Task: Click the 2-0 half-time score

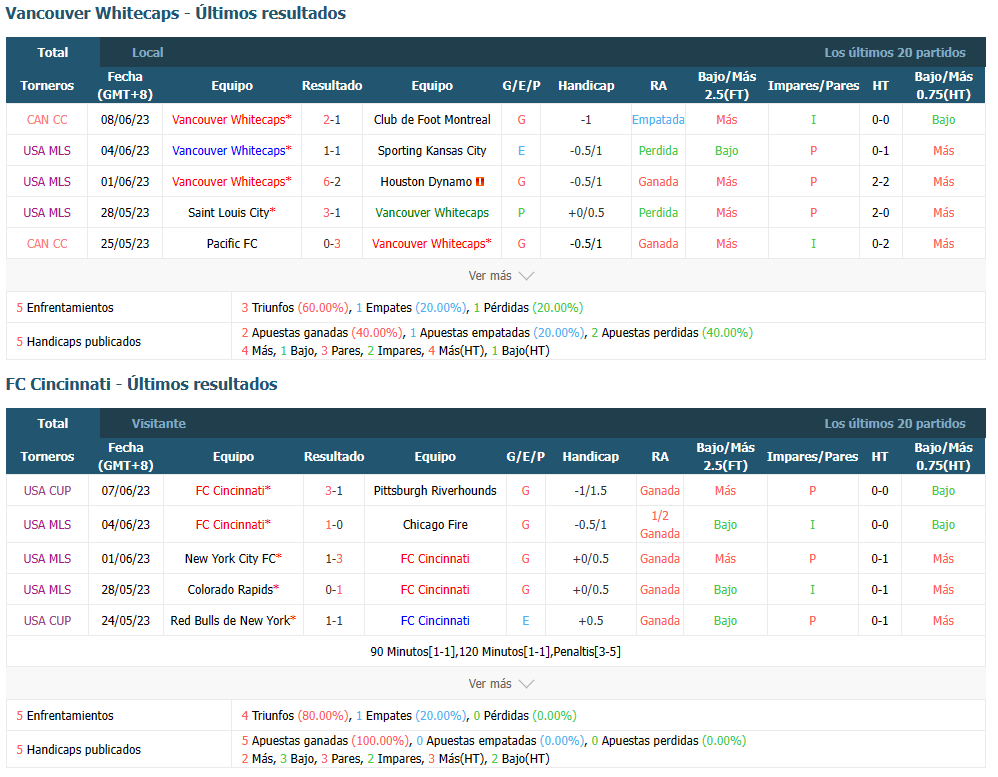Action: (880, 213)
